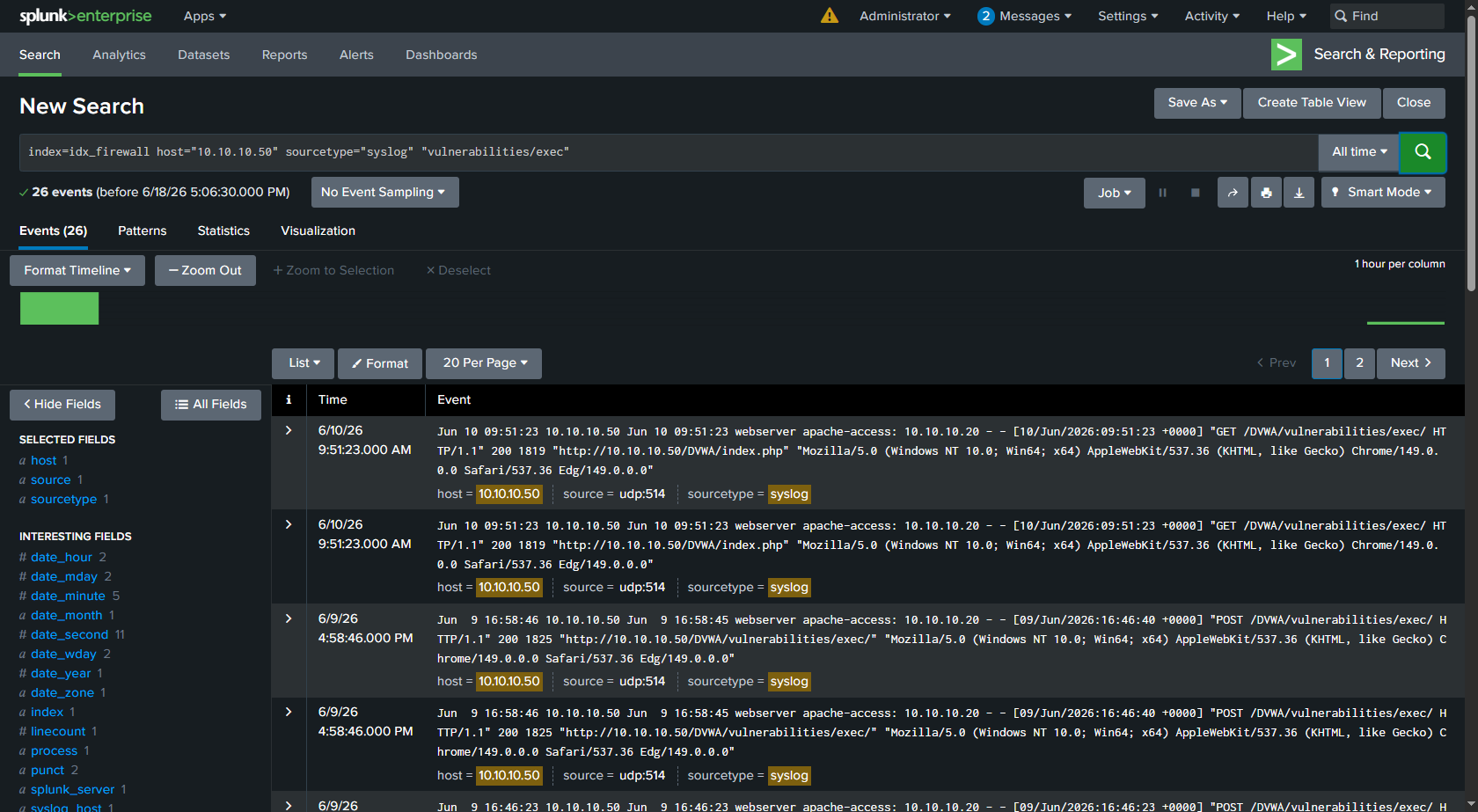
Task: Click the Find search field
Action: pos(1386,16)
